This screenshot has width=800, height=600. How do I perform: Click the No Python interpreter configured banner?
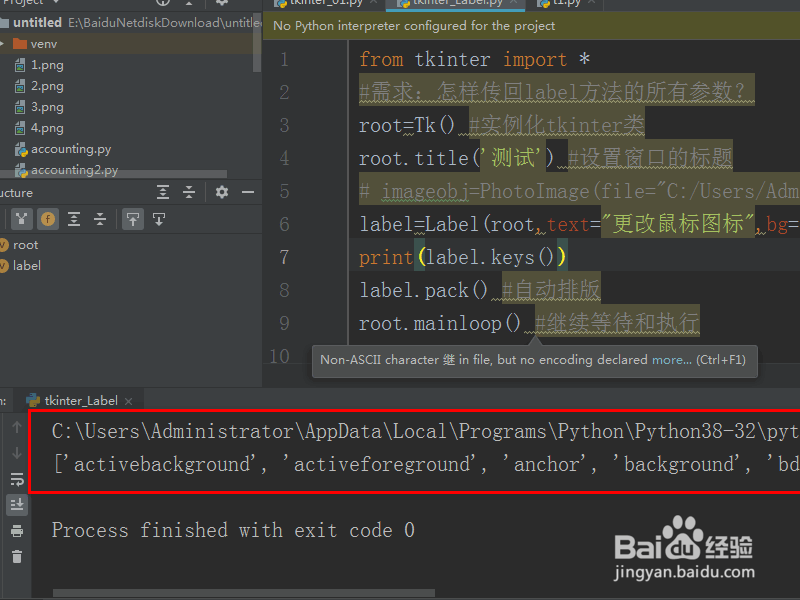(414, 26)
